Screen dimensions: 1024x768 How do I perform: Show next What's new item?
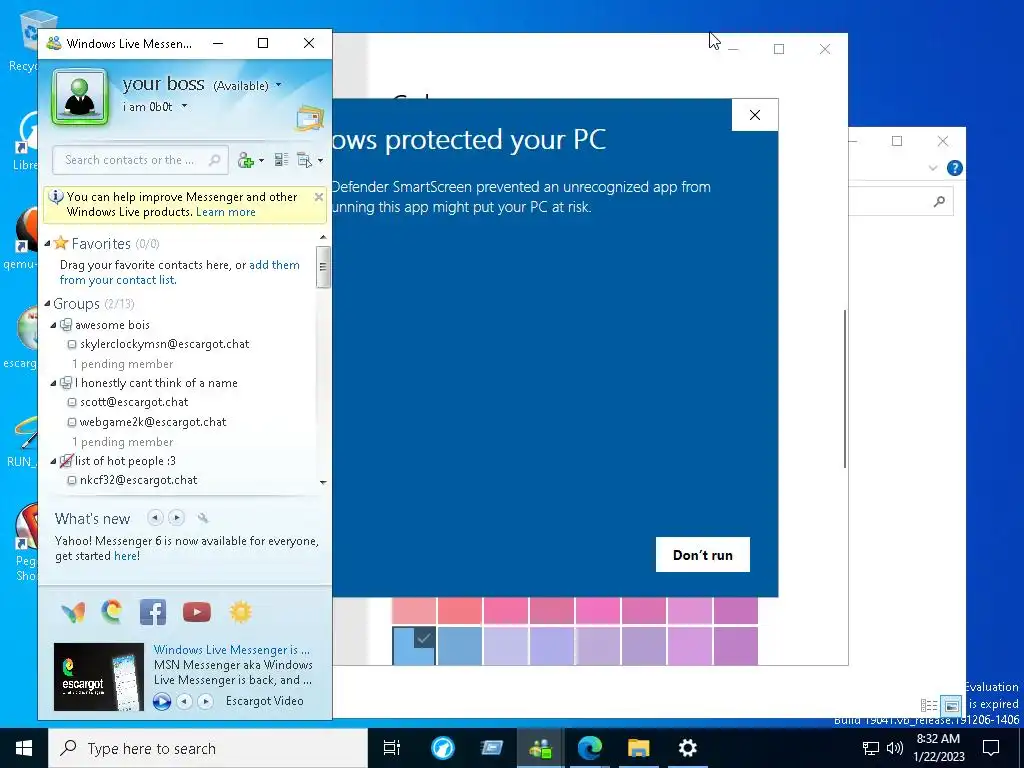(x=176, y=518)
